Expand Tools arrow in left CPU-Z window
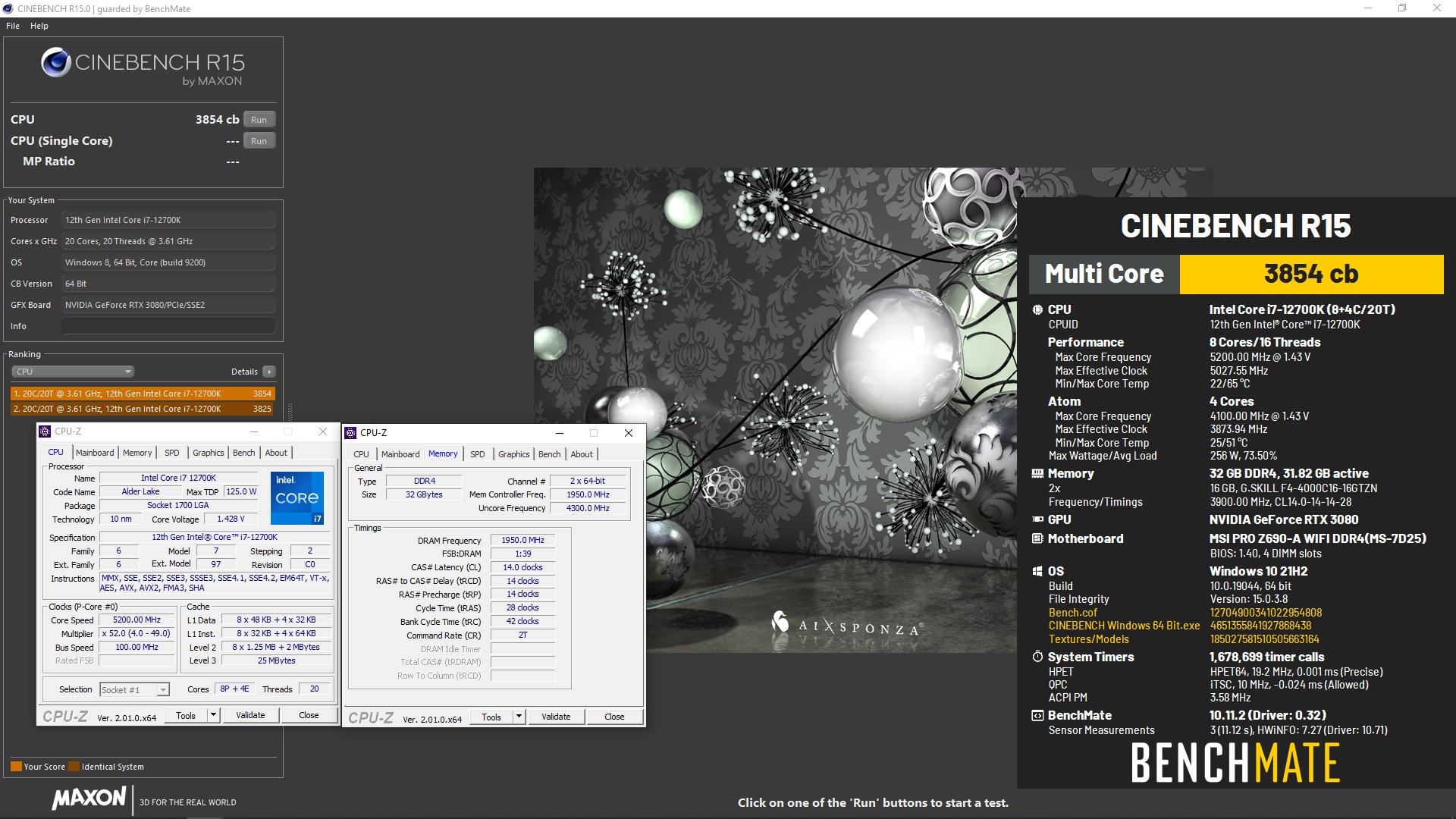Image resolution: width=1456 pixels, height=819 pixels. 213,715
